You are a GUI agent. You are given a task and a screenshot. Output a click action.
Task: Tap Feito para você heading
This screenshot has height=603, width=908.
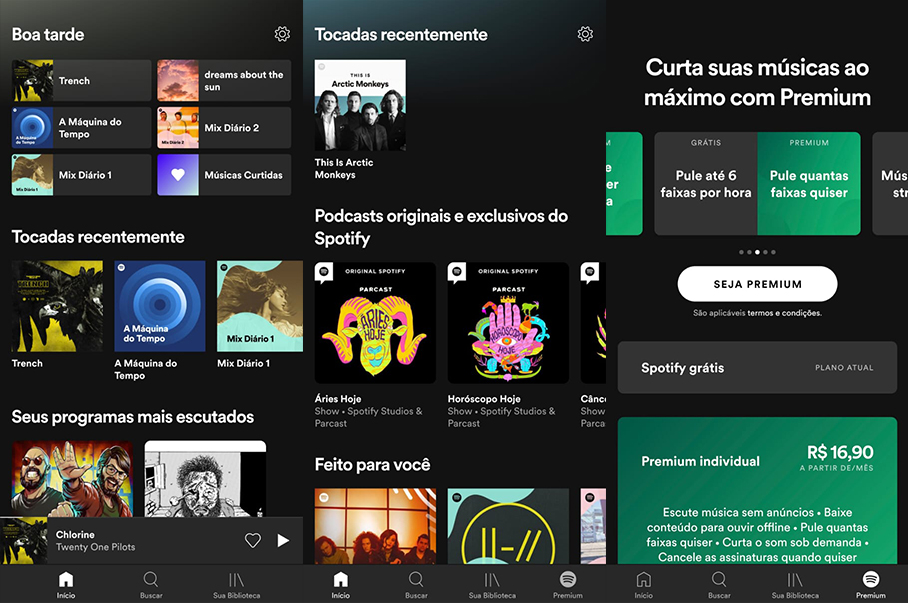pos(372,465)
